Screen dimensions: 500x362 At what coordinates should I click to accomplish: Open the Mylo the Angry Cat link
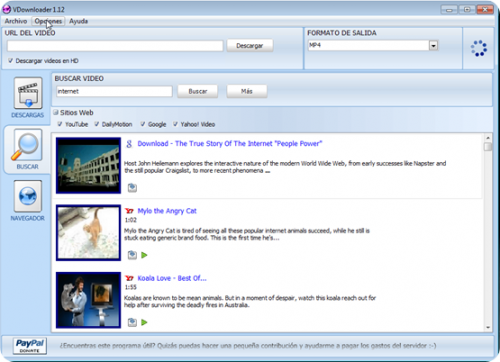point(167,211)
